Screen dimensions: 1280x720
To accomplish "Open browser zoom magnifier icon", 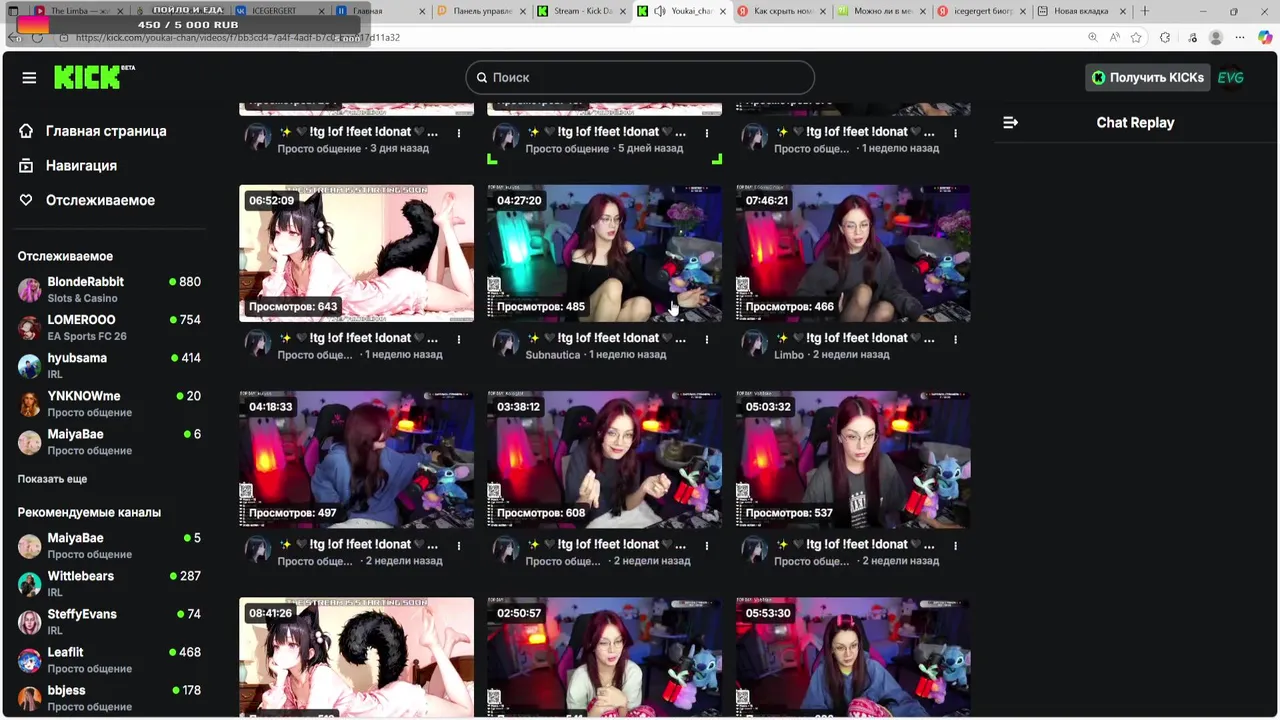I will 1092,37.
